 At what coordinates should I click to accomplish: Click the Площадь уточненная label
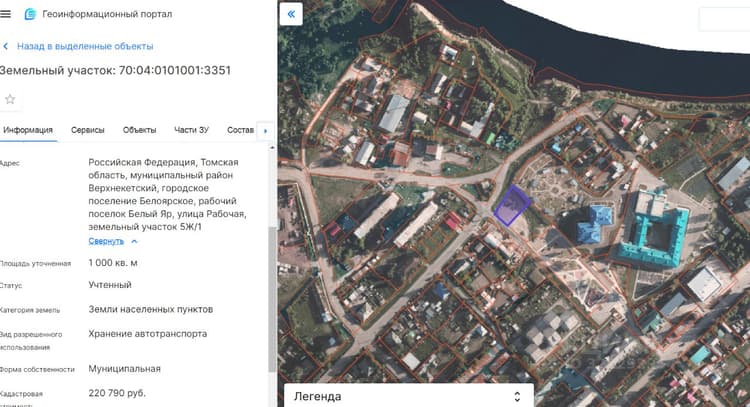[35, 264]
